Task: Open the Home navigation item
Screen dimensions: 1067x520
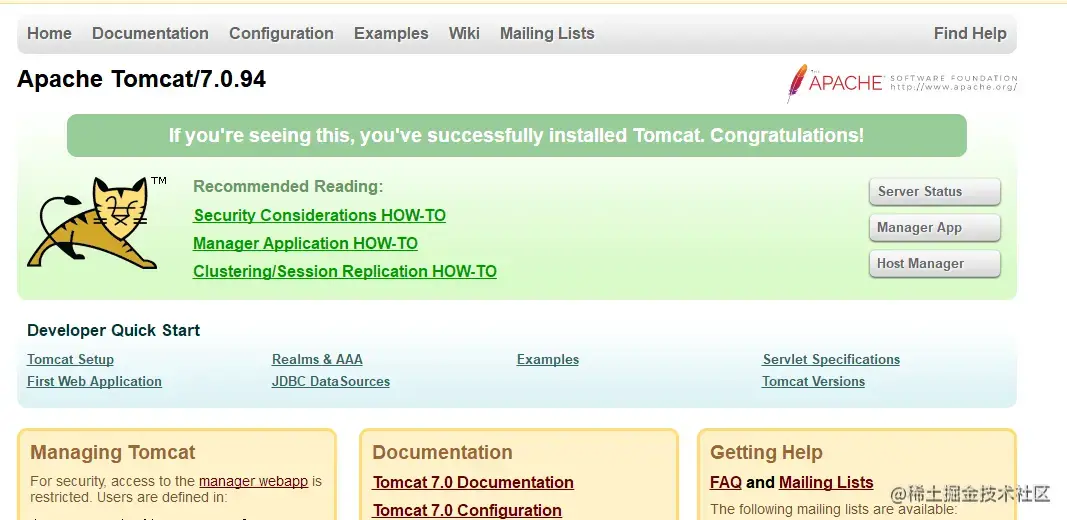Action: tap(49, 33)
